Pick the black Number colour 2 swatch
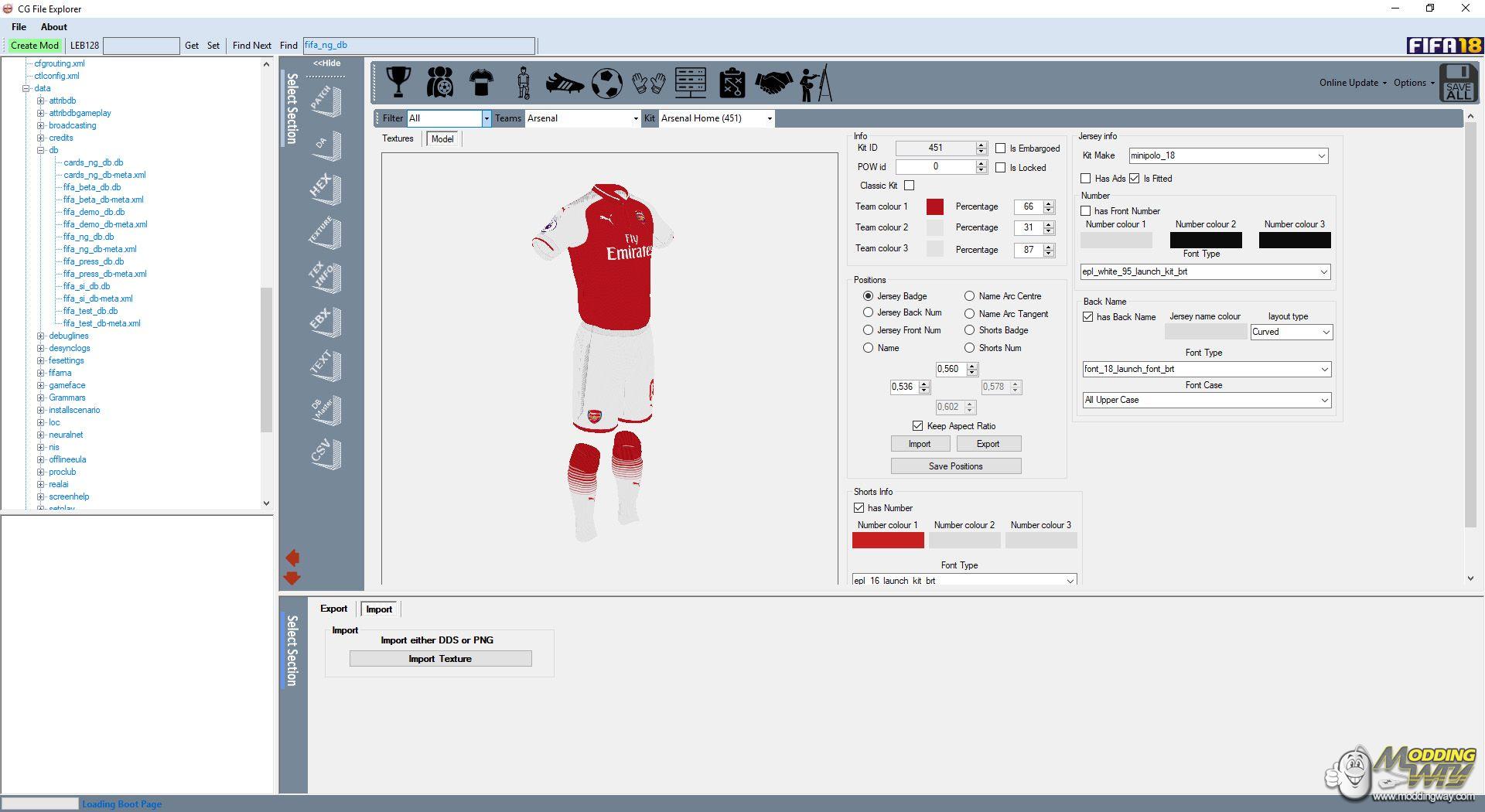Image resolution: width=1485 pixels, height=812 pixels. pos(1206,241)
